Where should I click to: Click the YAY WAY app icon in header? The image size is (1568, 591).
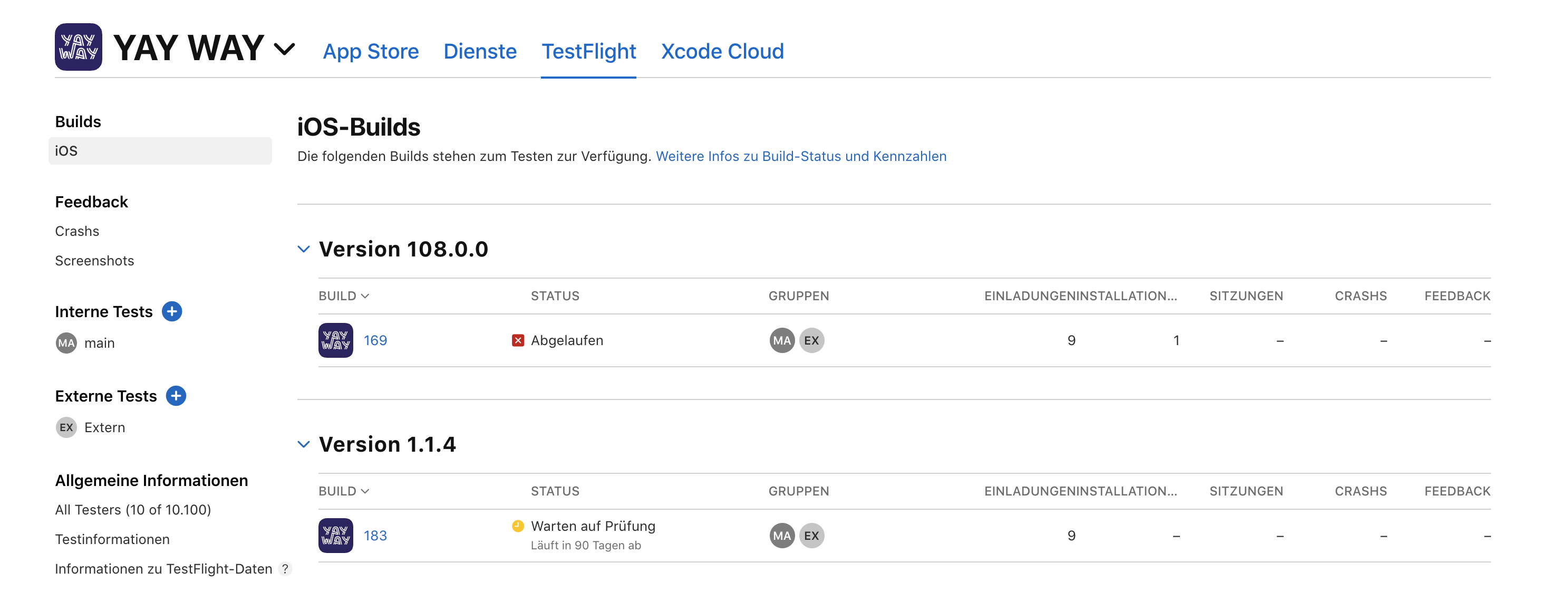pos(78,47)
